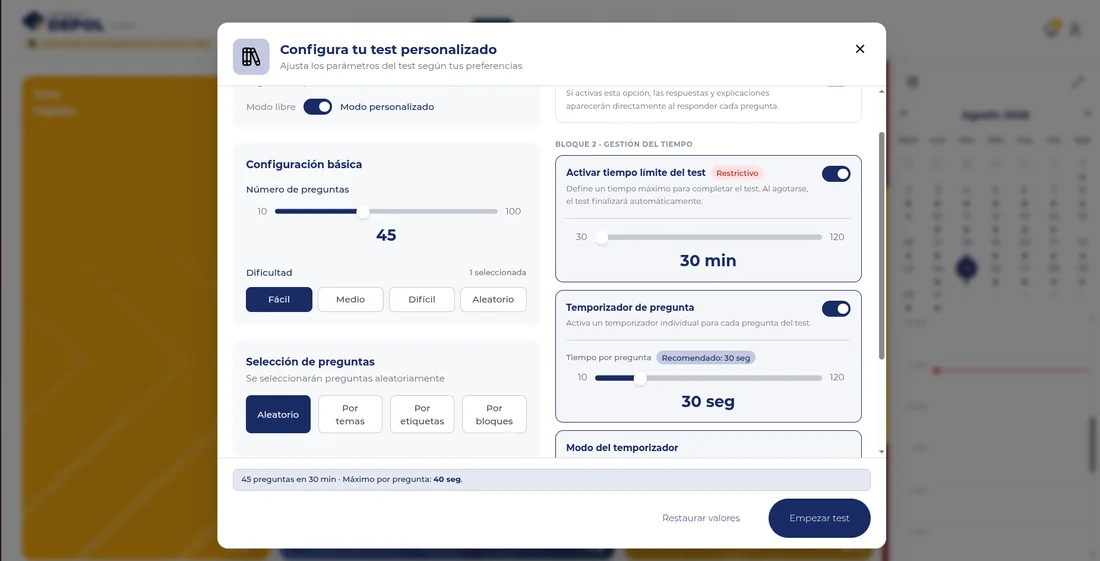Screen dimensions: 1100x561
Task: Click the Restrictivo badge
Action: tap(737, 173)
